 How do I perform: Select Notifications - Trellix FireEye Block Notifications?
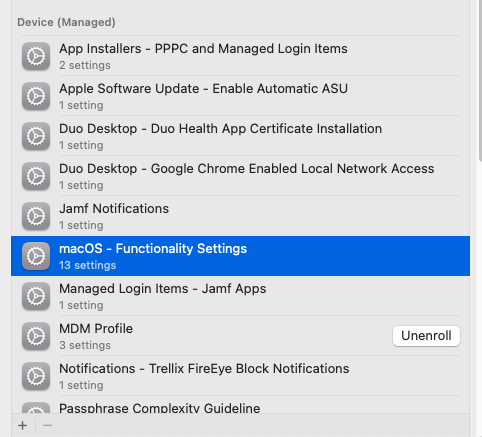pos(204,369)
